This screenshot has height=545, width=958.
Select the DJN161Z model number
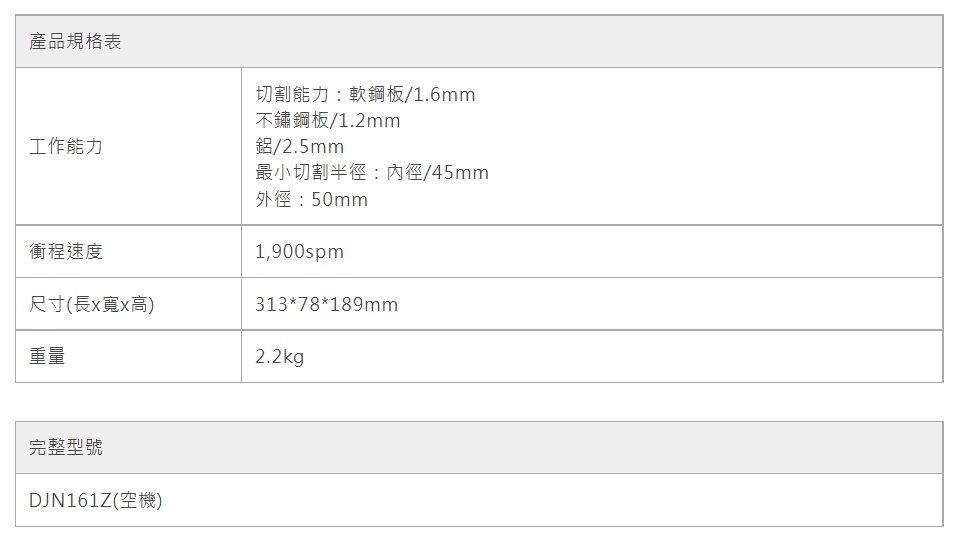(70, 500)
